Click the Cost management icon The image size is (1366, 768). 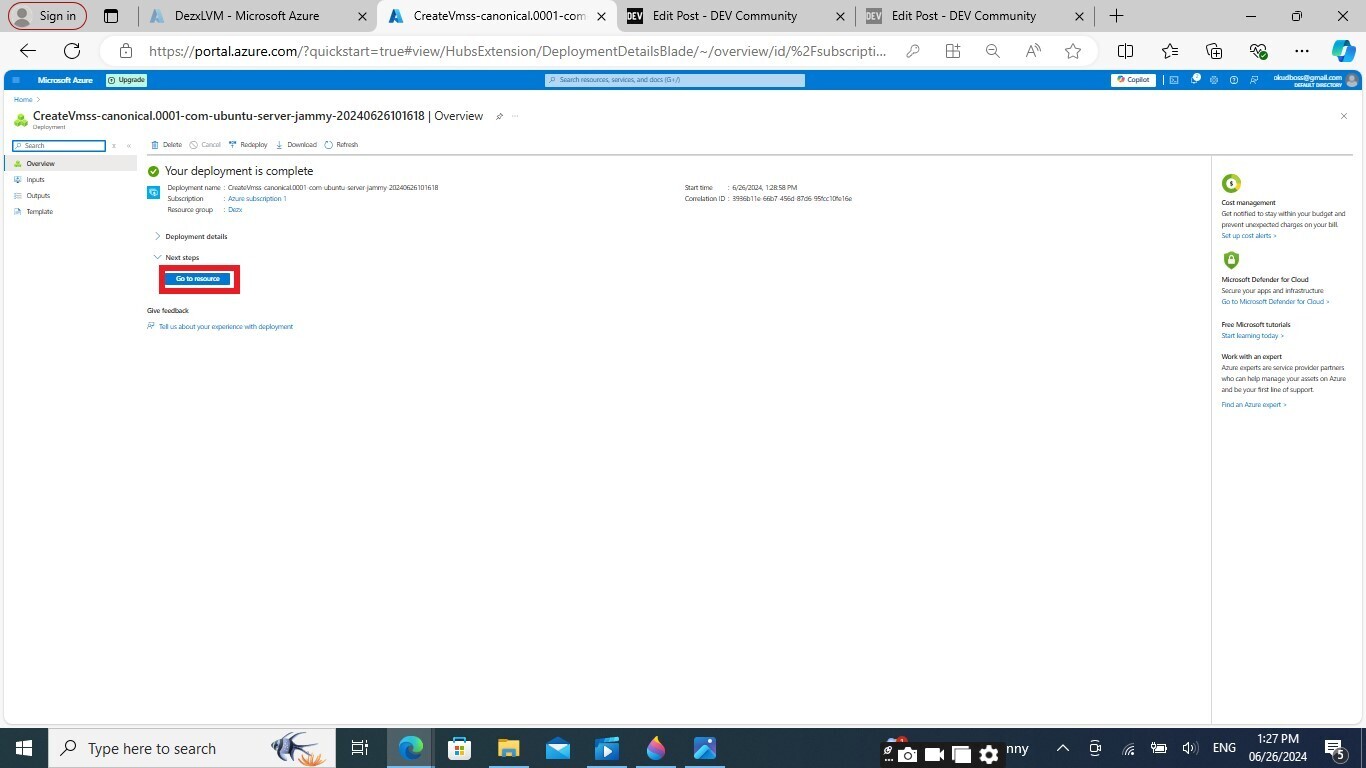[x=1231, y=183]
